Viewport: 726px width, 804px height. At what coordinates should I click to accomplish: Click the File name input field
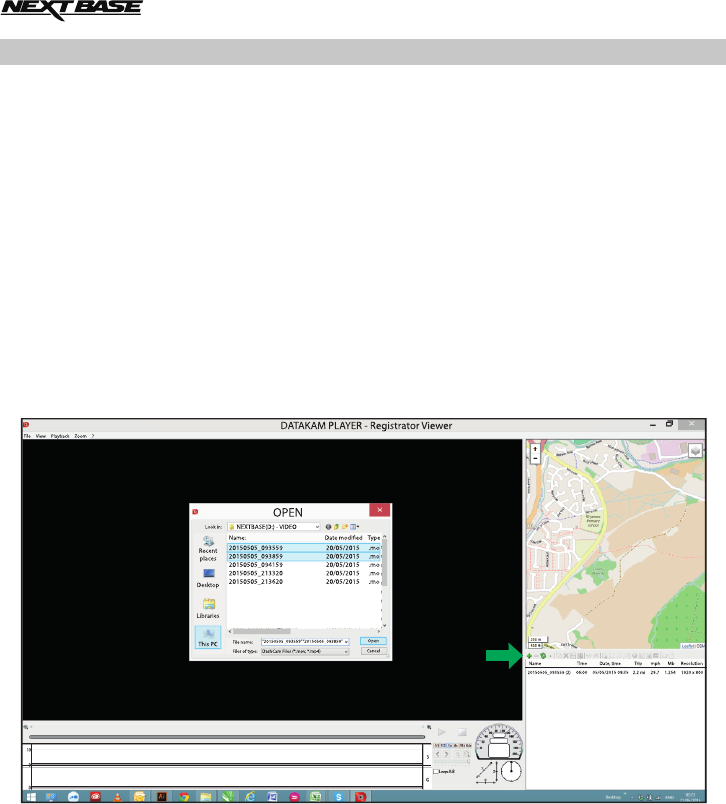point(305,641)
